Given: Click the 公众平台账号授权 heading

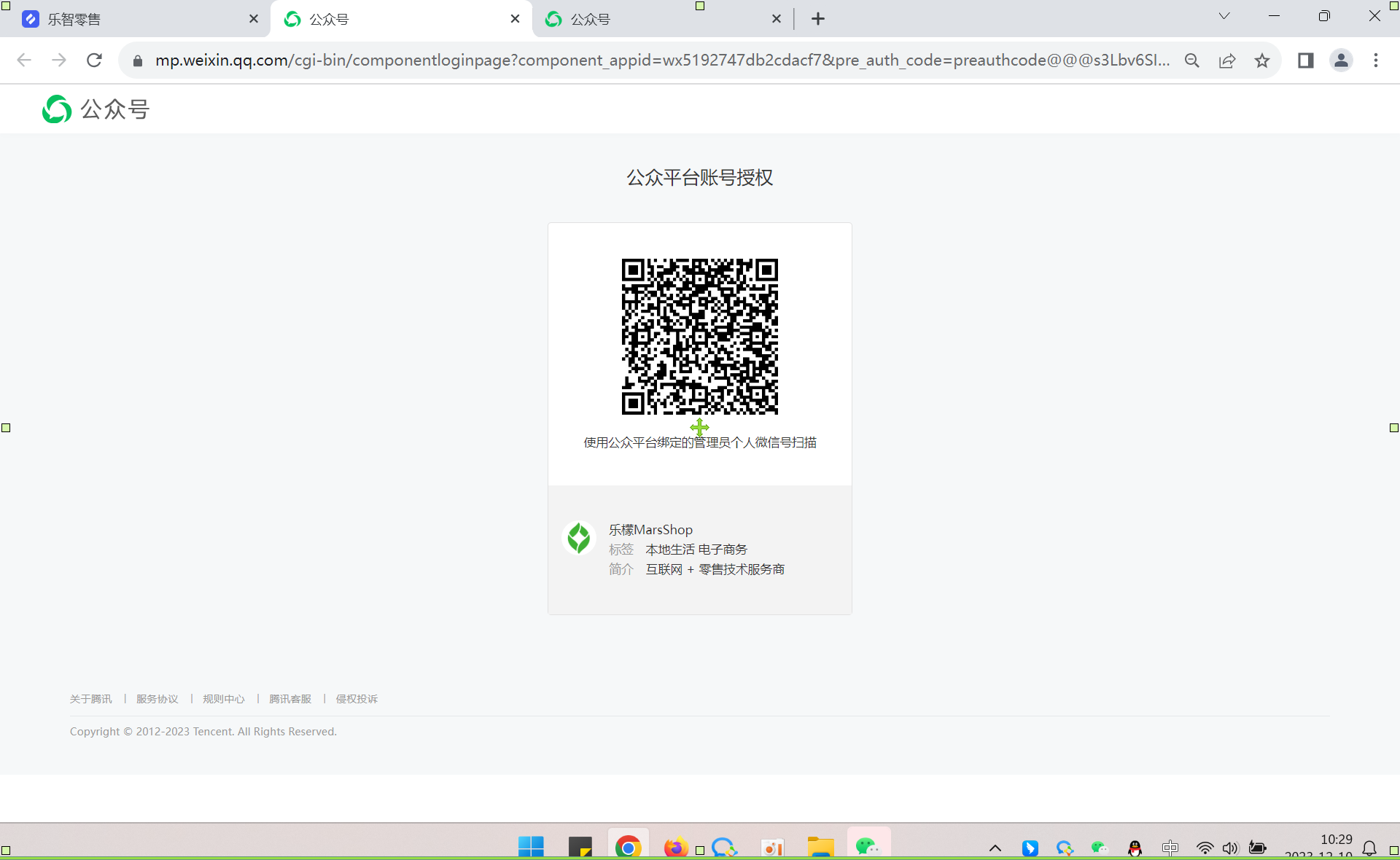Looking at the screenshot, I should point(700,178).
